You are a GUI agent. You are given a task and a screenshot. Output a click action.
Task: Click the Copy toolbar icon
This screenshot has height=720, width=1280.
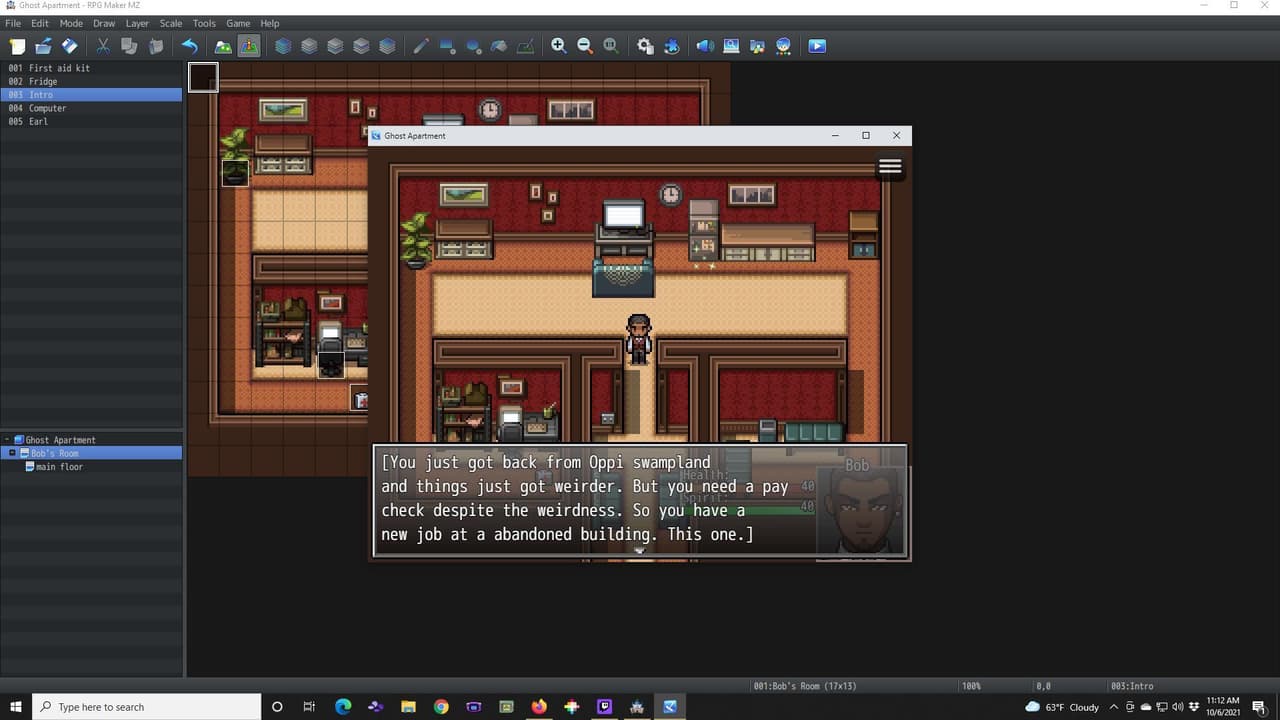pyautogui.click(x=129, y=46)
